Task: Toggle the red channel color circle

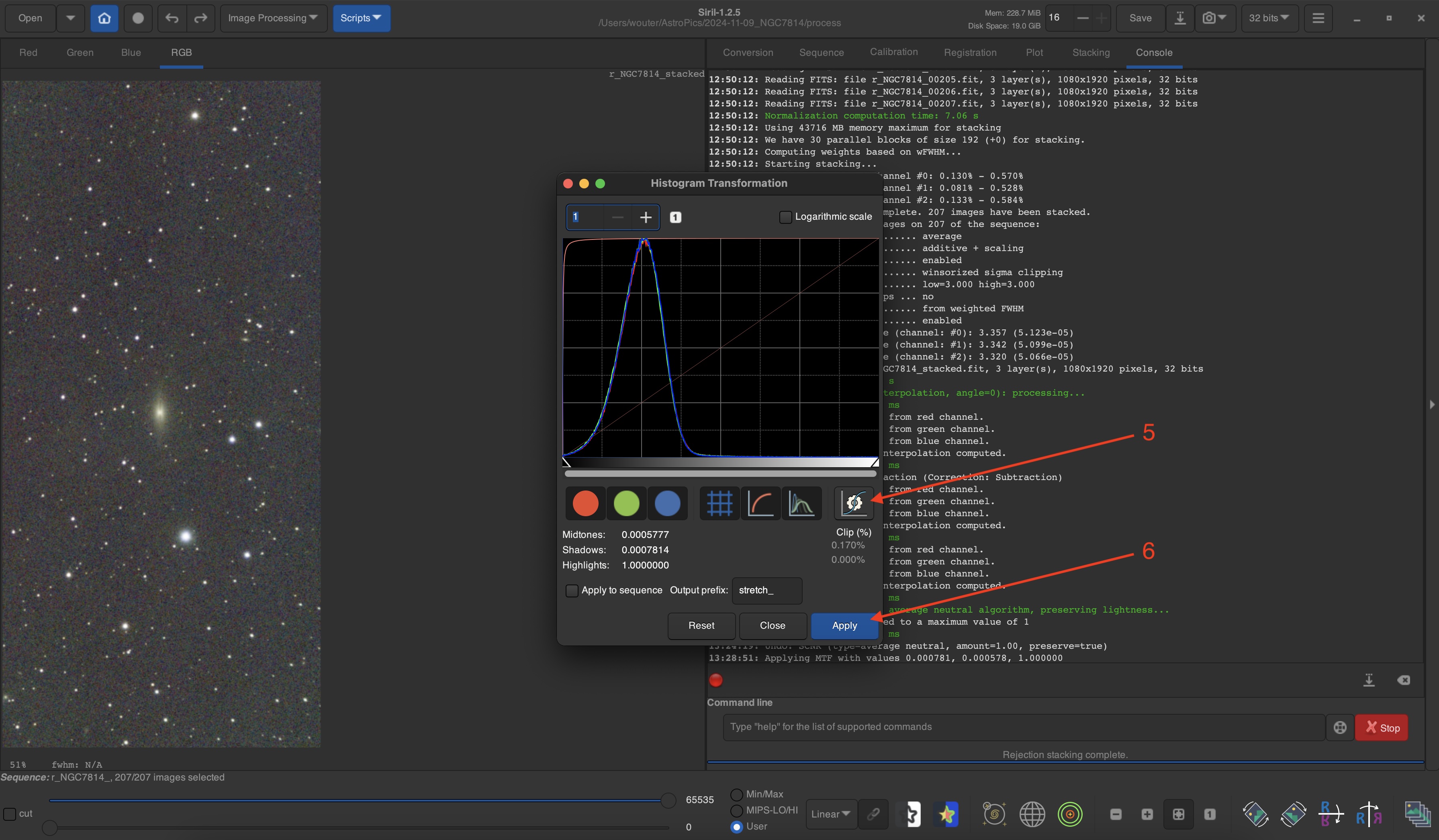Action: click(x=585, y=503)
